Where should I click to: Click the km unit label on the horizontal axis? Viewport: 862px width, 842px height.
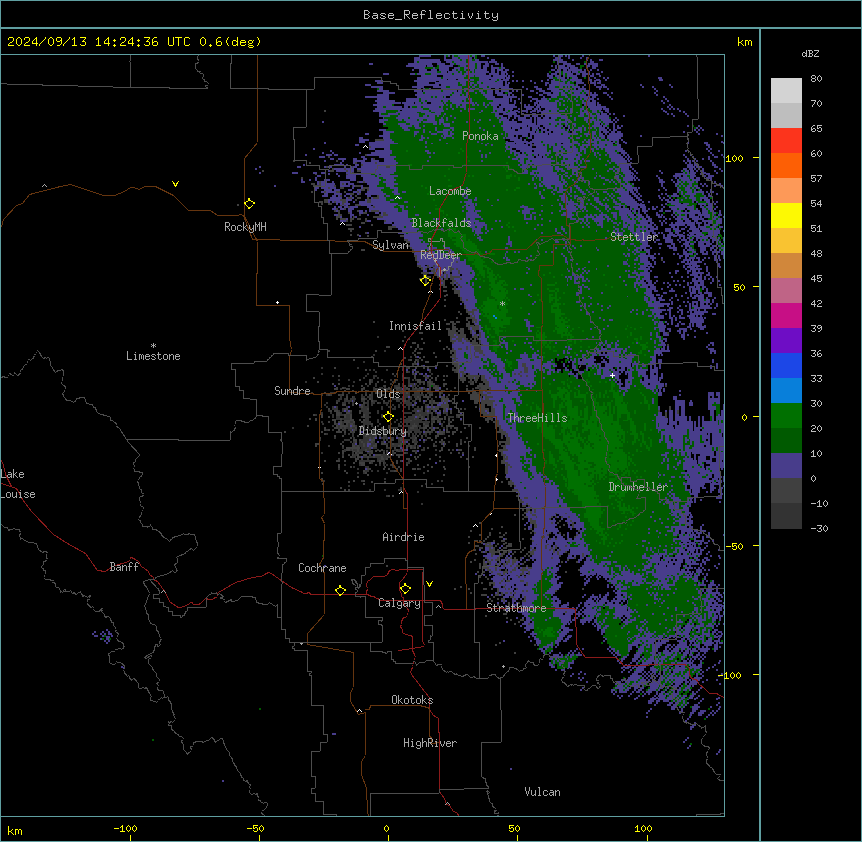tap(15, 830)
